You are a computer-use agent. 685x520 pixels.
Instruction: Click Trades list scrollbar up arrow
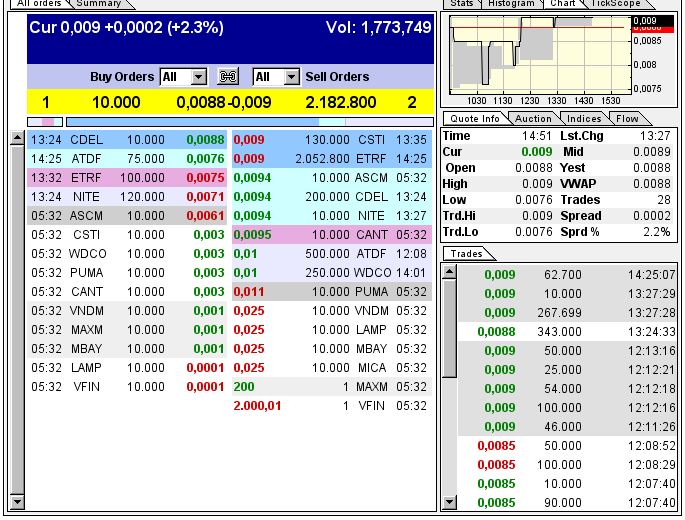pyautogui.click(x=449, y=272)
